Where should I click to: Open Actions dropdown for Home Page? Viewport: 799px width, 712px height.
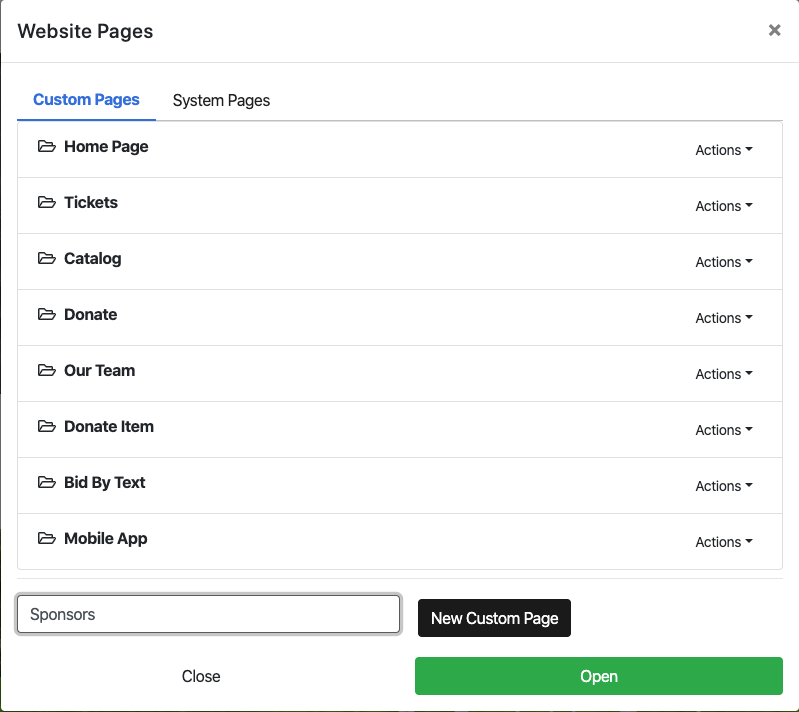(723, 150)
